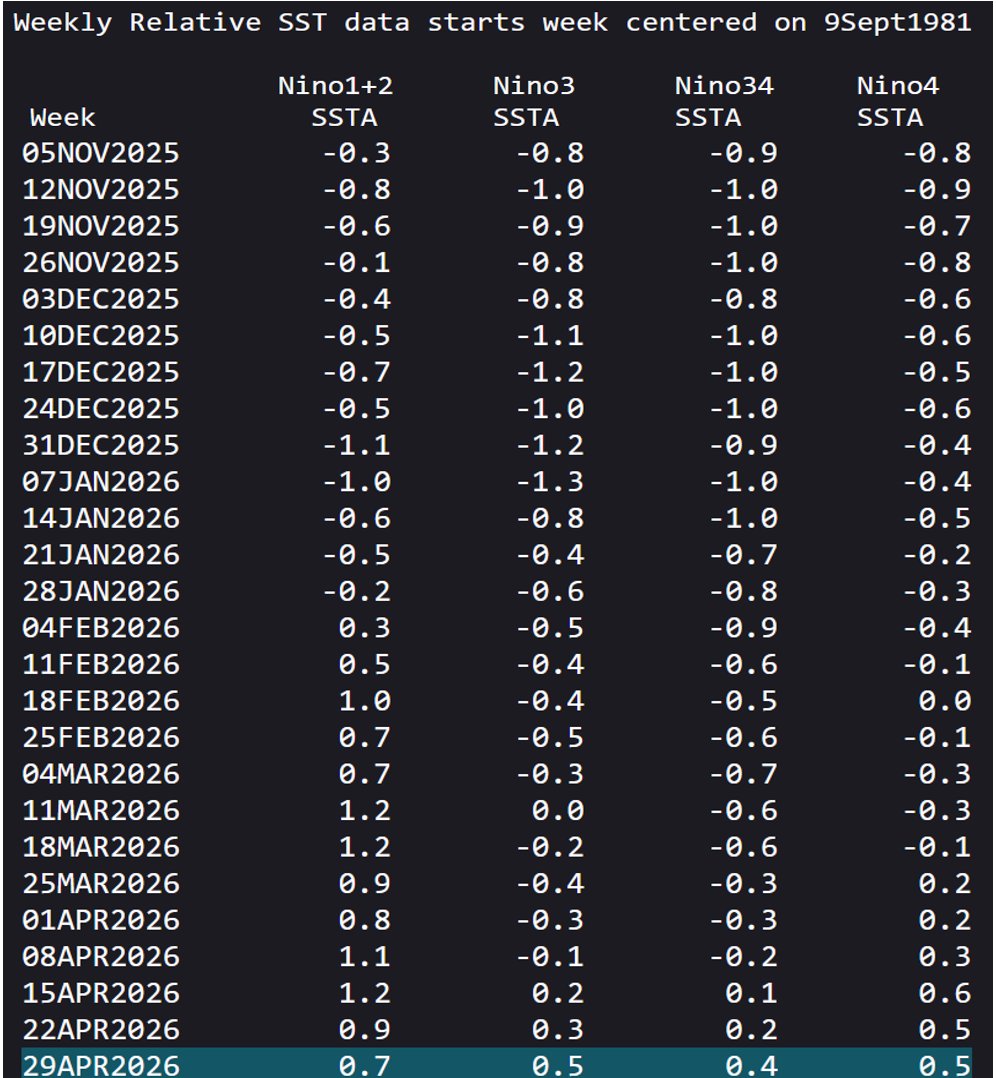Viewport: 996px width, 1078px height.
Task: Click Nino4 value -0.2 for 21JAN2026
Action: click(938, 554)
